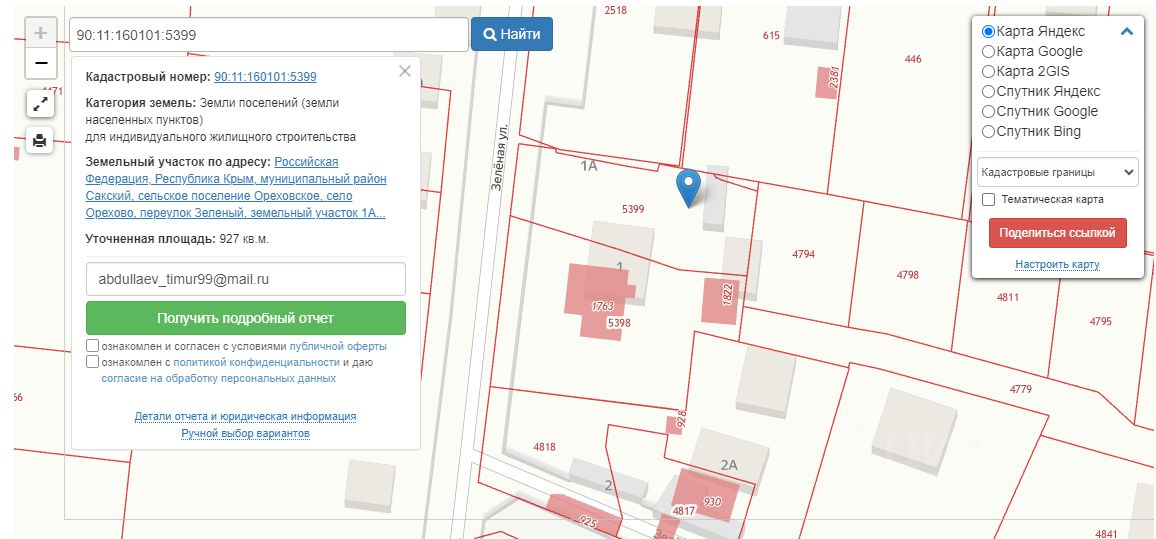Zoom out the map with minus button

coord(40,64)
